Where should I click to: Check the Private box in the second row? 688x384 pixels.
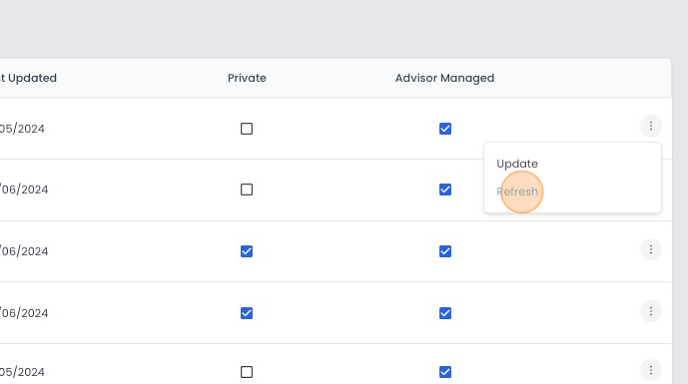click(x=247, y=190)
